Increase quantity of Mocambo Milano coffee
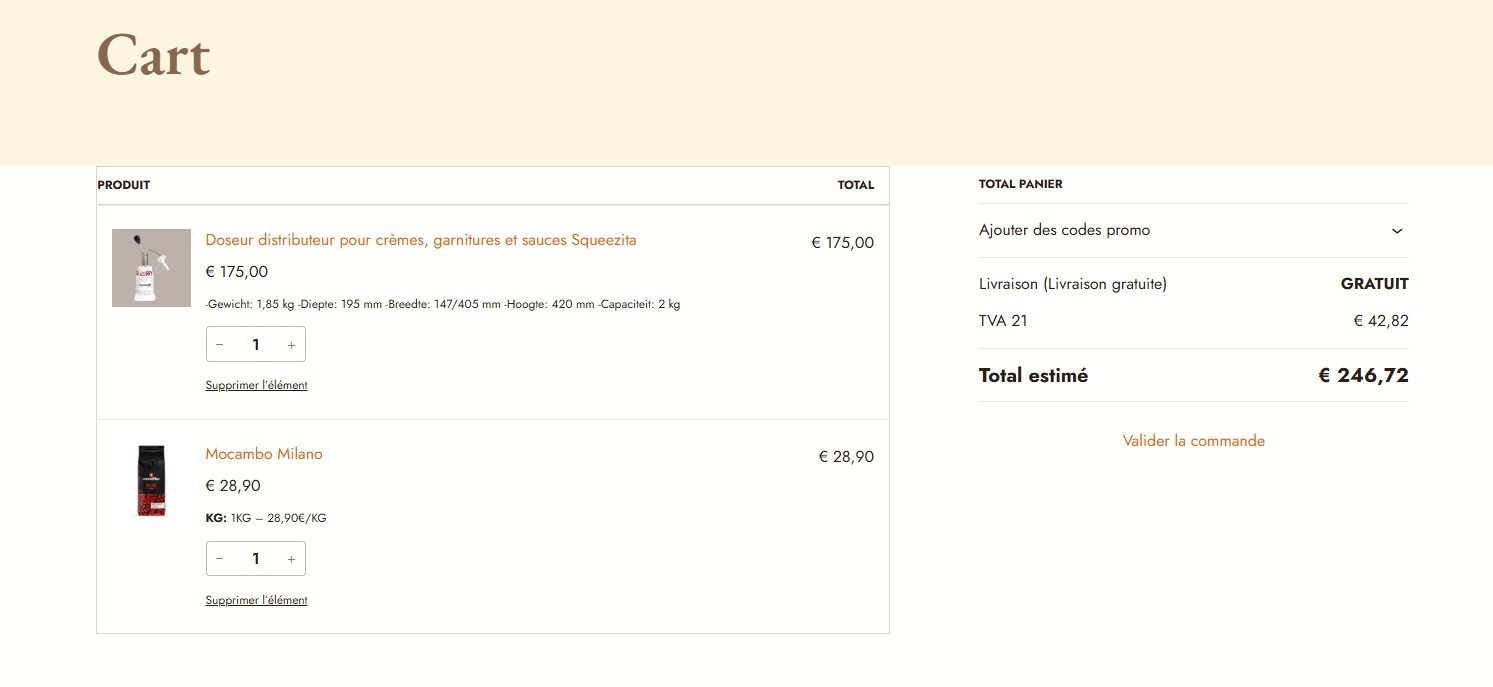Image resolution: width=1493 pixels, height=687 pixels. 291,559
